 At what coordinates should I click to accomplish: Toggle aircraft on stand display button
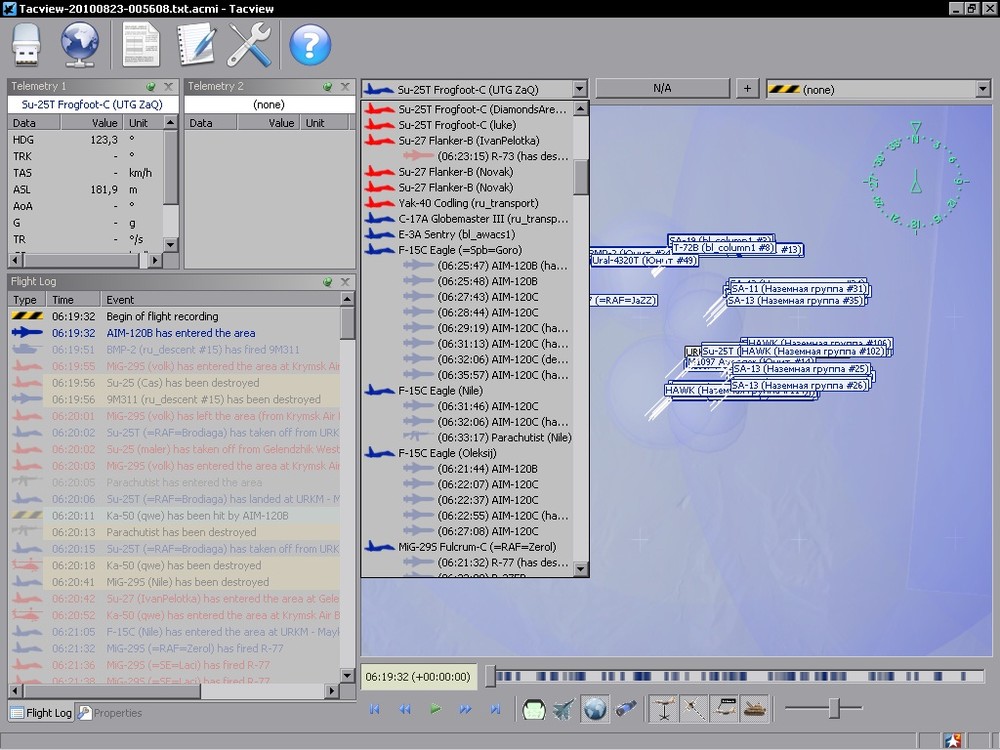coord(664,709)
